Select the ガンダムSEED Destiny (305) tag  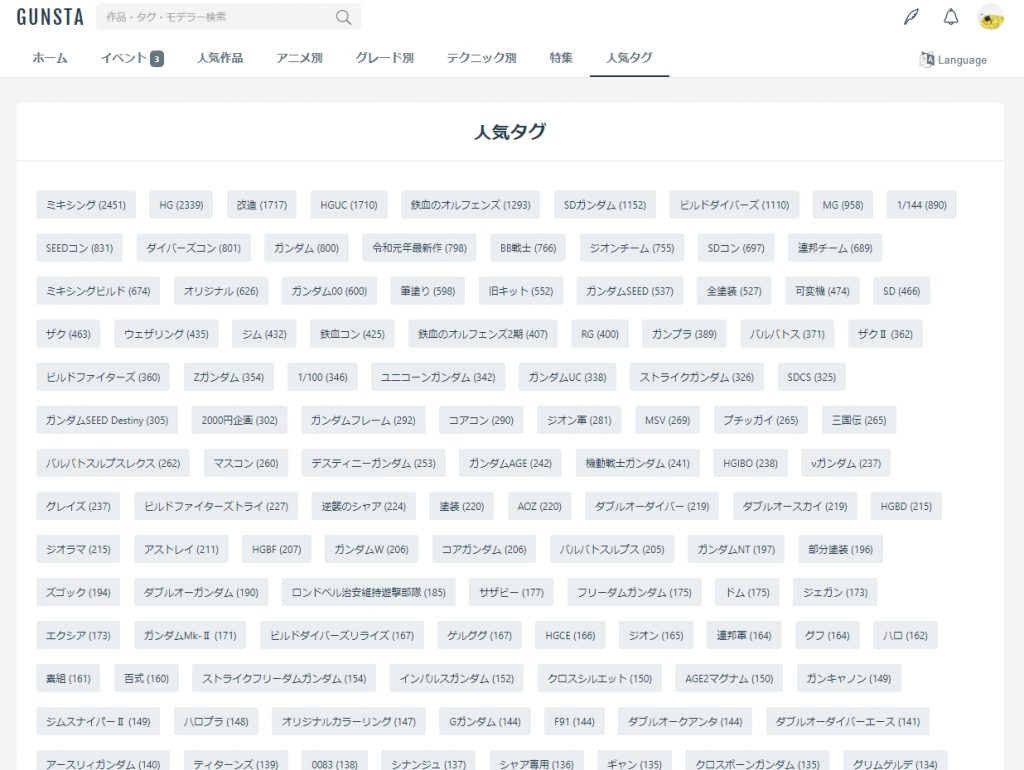[107, 420]
